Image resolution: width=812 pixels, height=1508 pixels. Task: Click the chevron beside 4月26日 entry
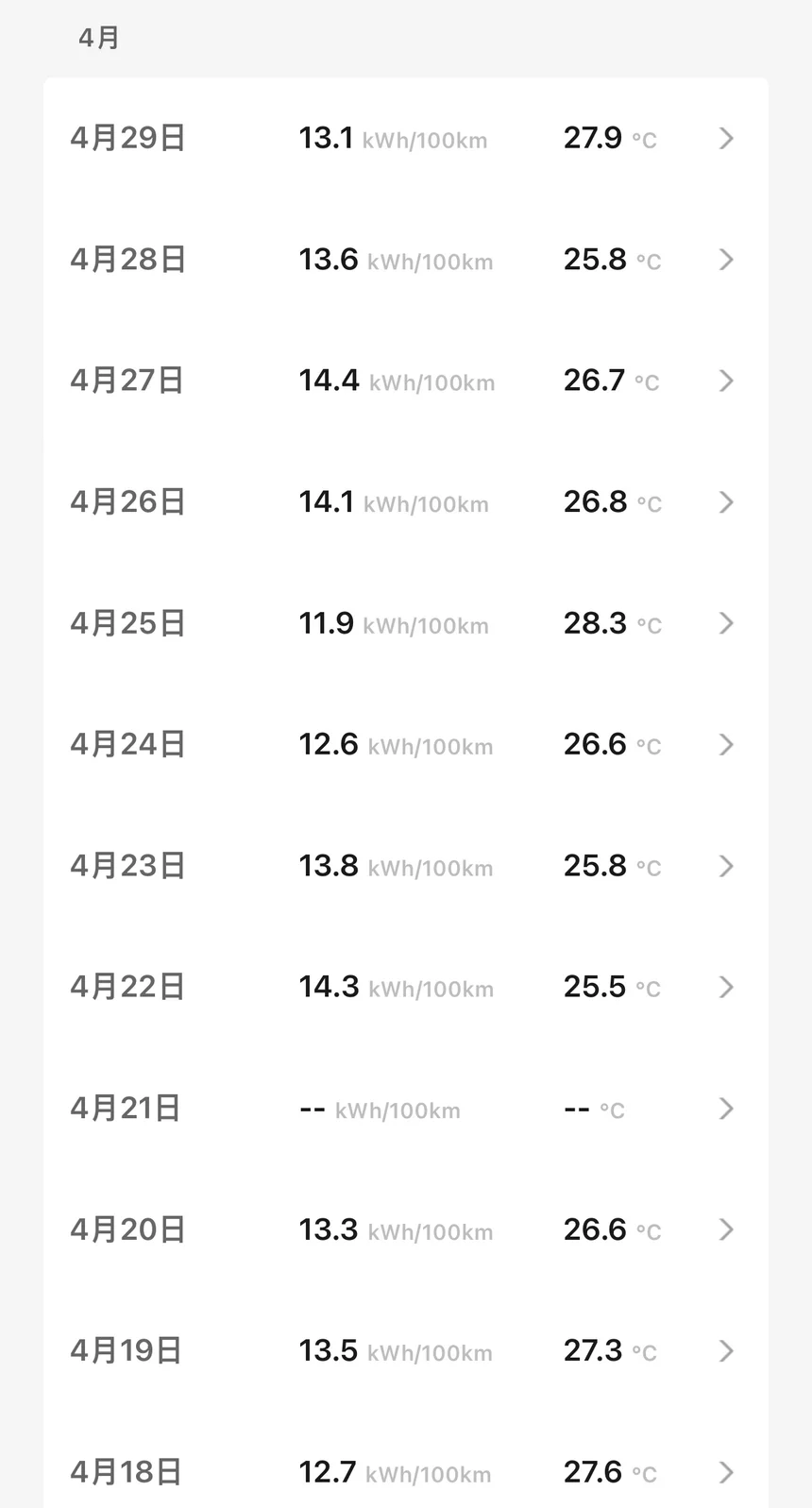tap(726, 502)
